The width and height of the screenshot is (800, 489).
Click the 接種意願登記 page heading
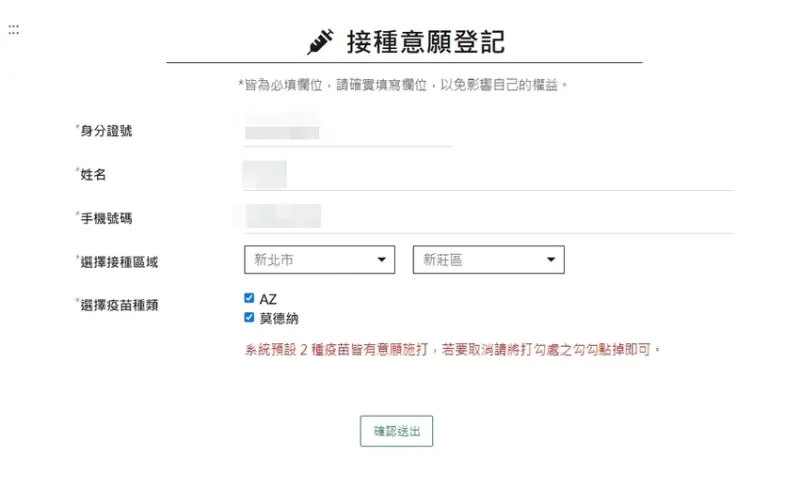[x=425, y=42]
